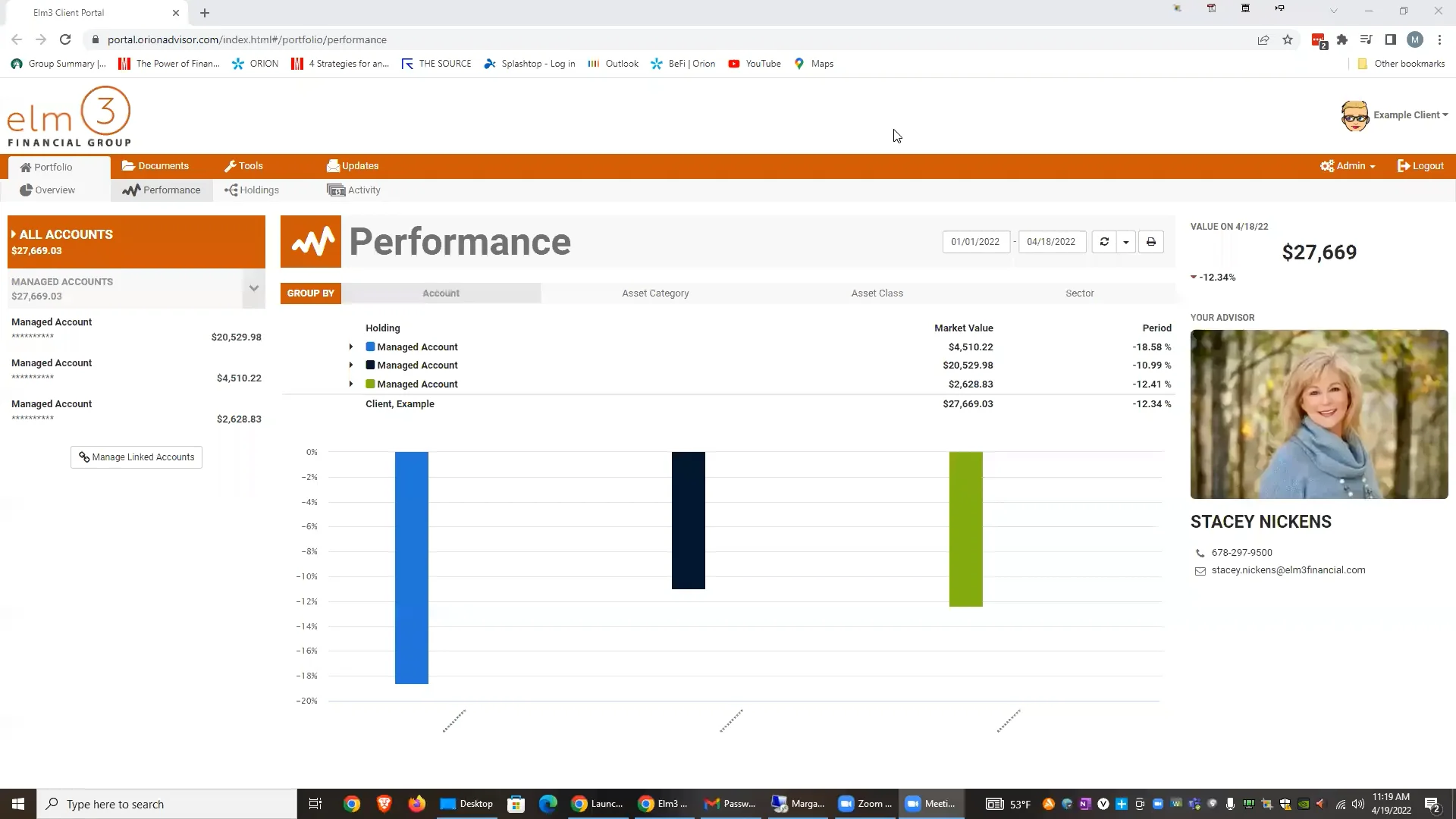Select sidebar Managed Account worth $20,529.98
This screenshot has width=1456, height=819.
[x=136, y=330]
